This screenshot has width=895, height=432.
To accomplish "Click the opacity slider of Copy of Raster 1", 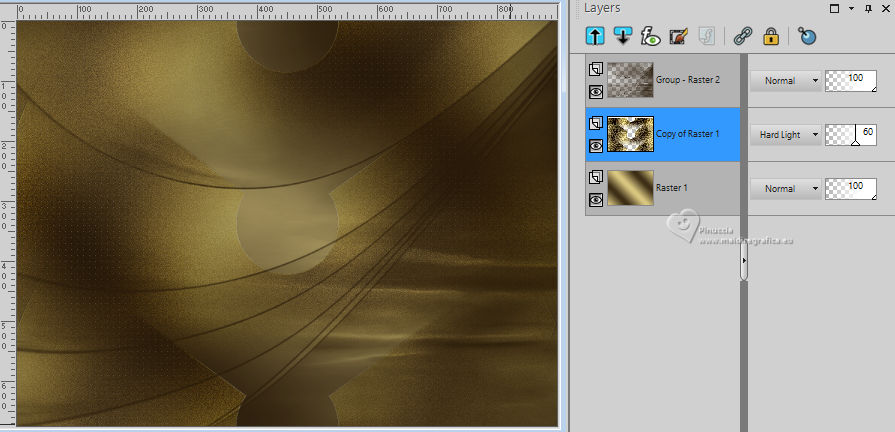I will [850, 135].
